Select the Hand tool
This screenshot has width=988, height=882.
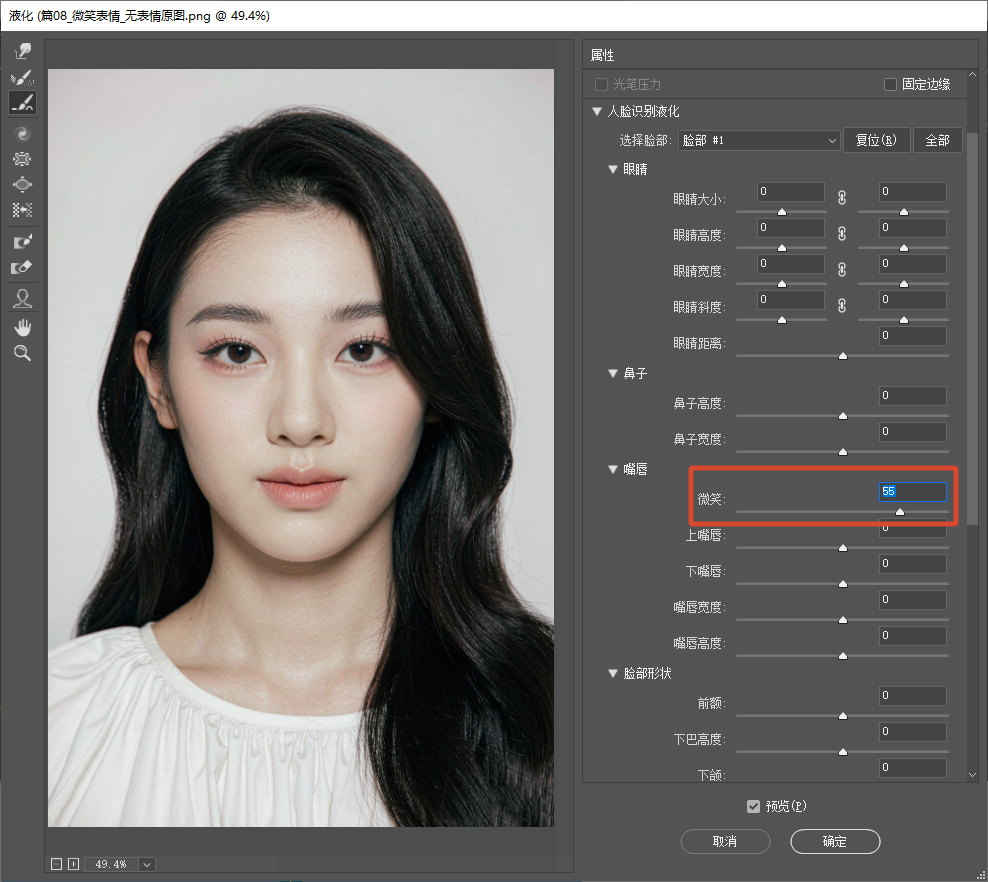pos(23,328)
